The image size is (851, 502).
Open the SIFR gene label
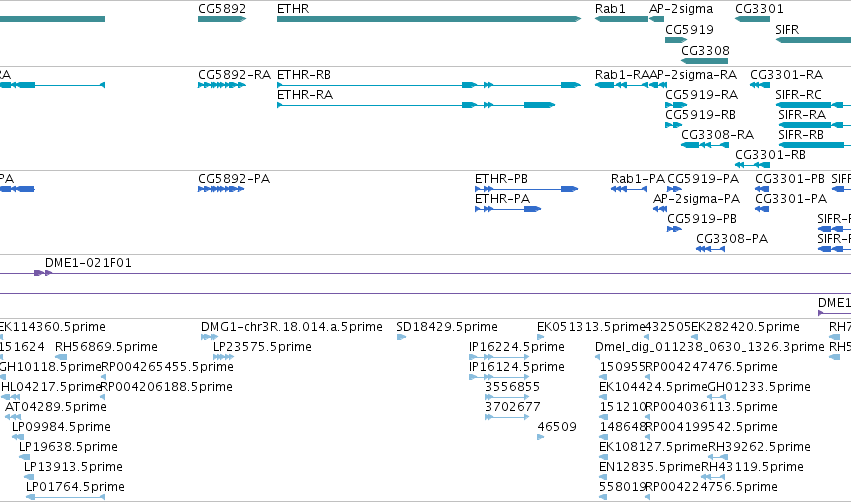[x=787, y=29]
